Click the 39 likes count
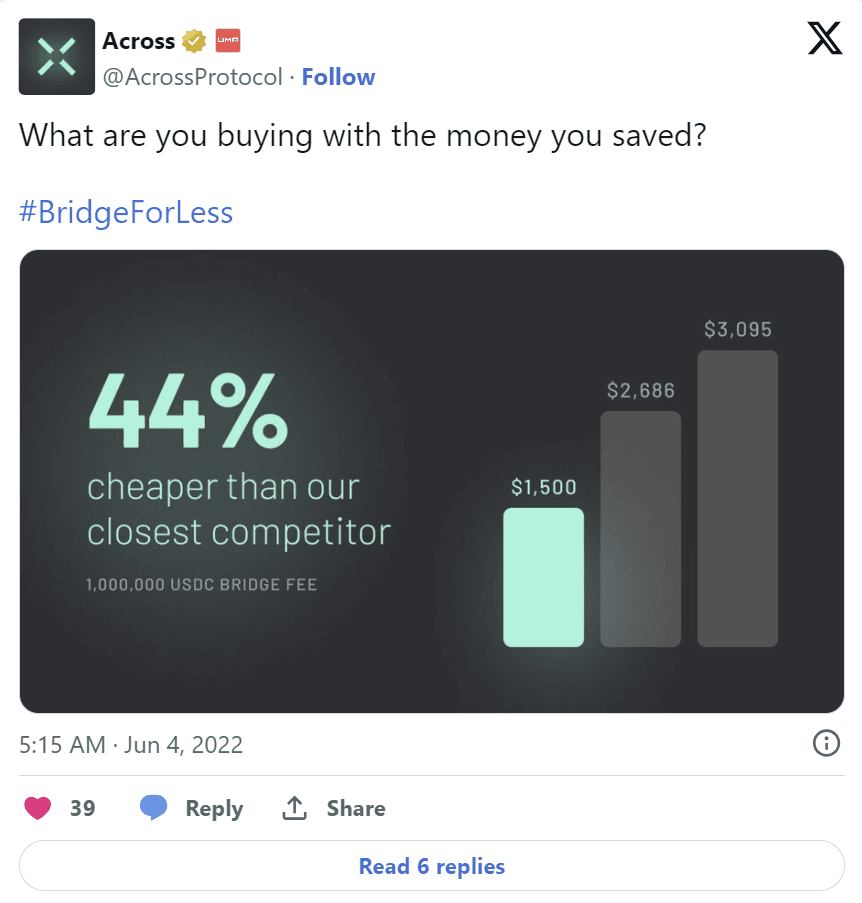 click(83, 808)
